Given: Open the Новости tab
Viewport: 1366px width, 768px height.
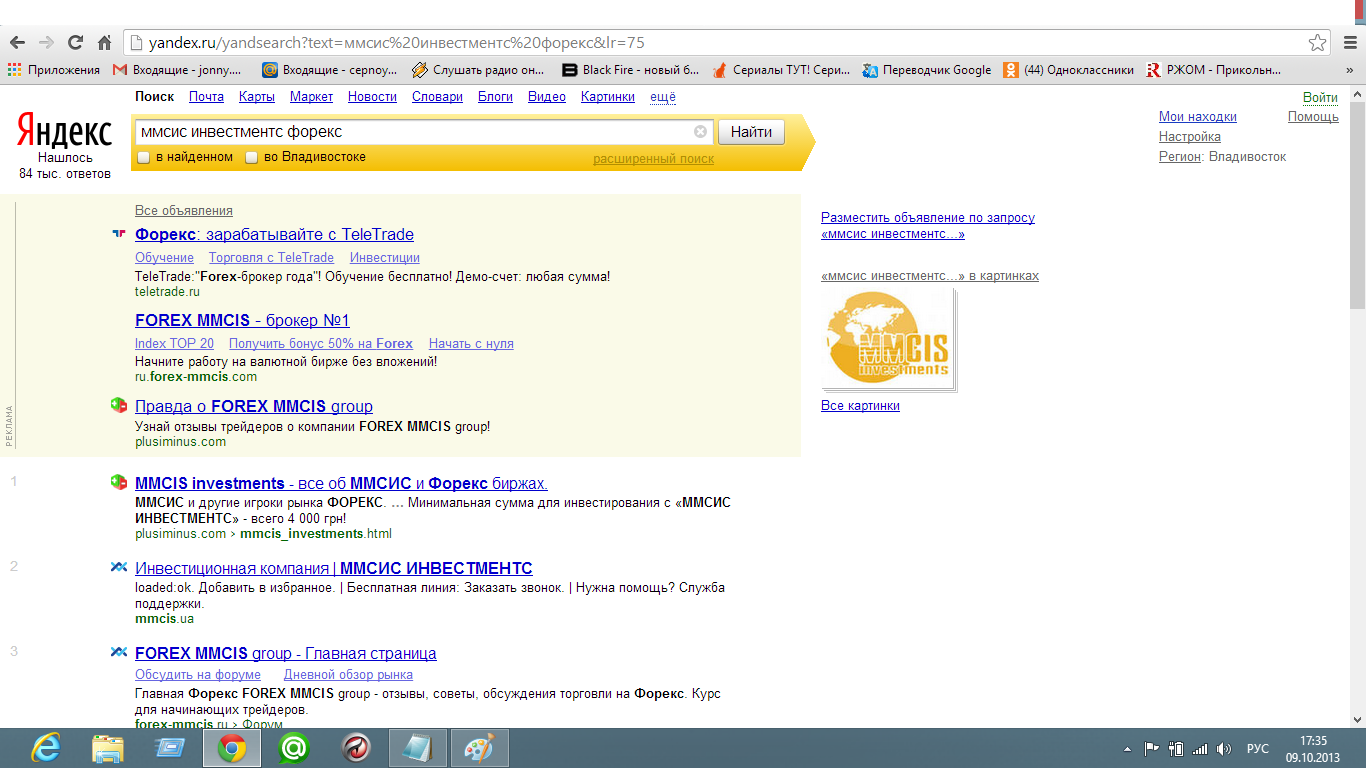Looking at the screenshot, I should (372, 97).
